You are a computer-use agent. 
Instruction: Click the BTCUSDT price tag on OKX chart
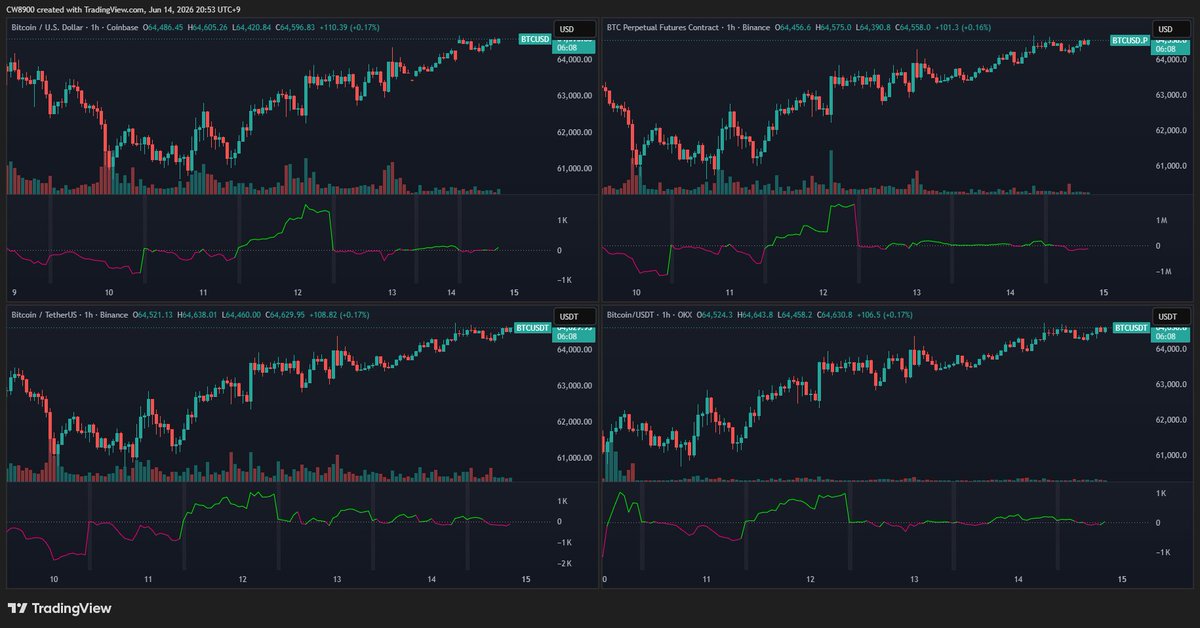click(1130, 327)
